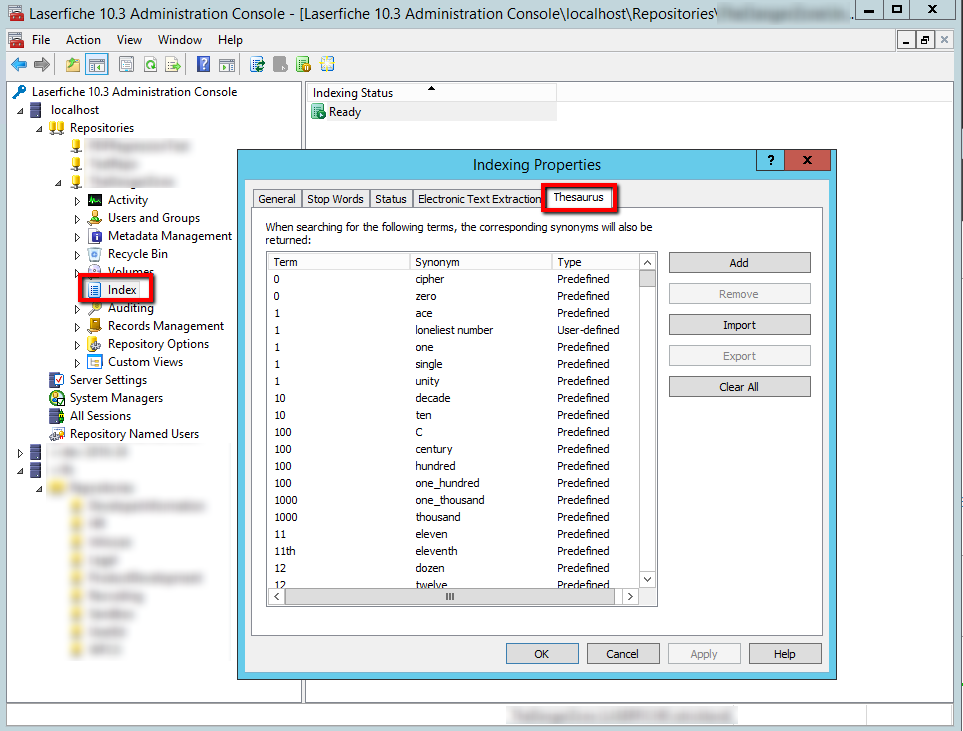
Task: Click the Clear All button
Action: 739,387
